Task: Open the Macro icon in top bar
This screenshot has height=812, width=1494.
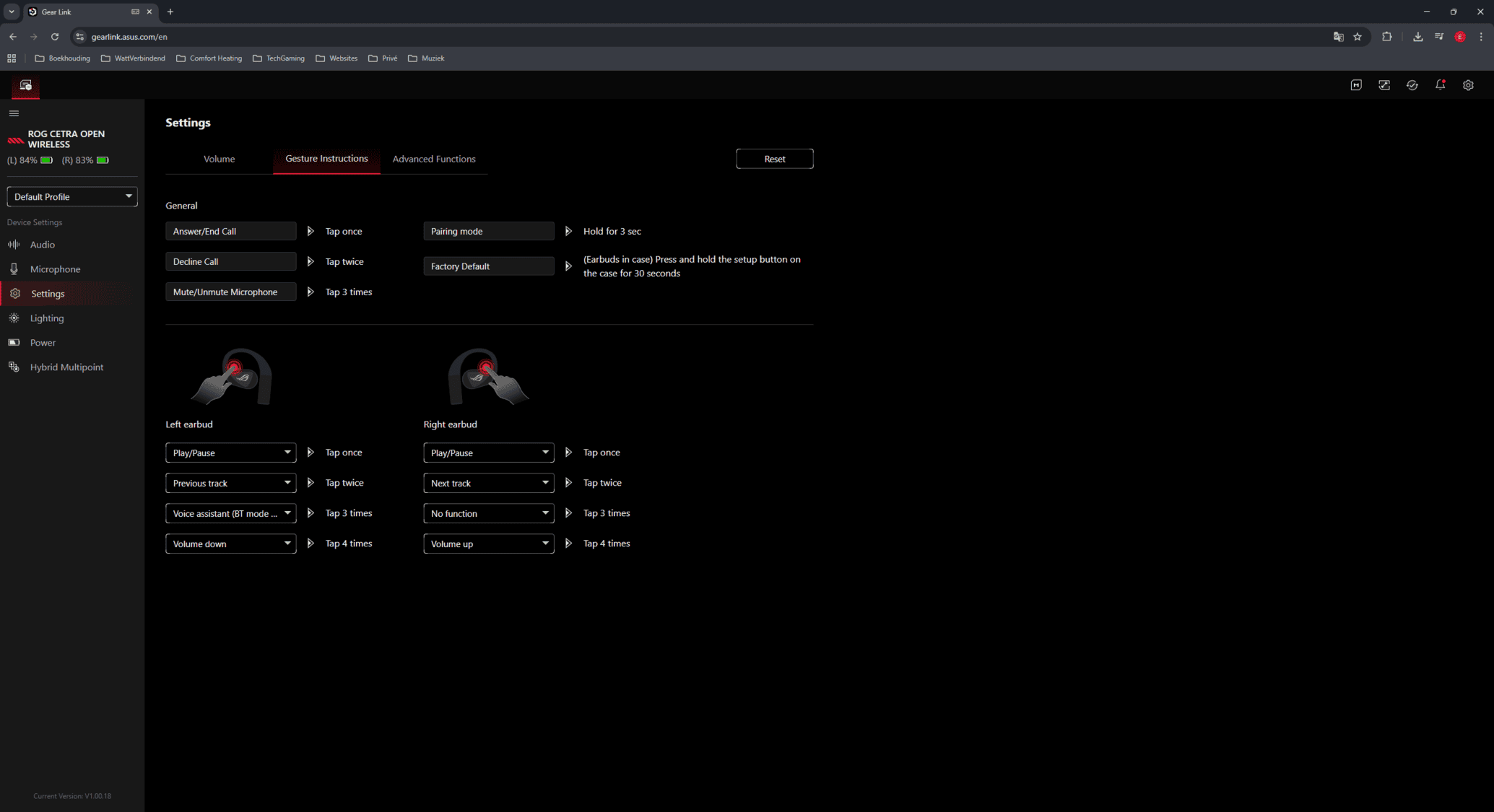Action: (x=1356, y=85)
